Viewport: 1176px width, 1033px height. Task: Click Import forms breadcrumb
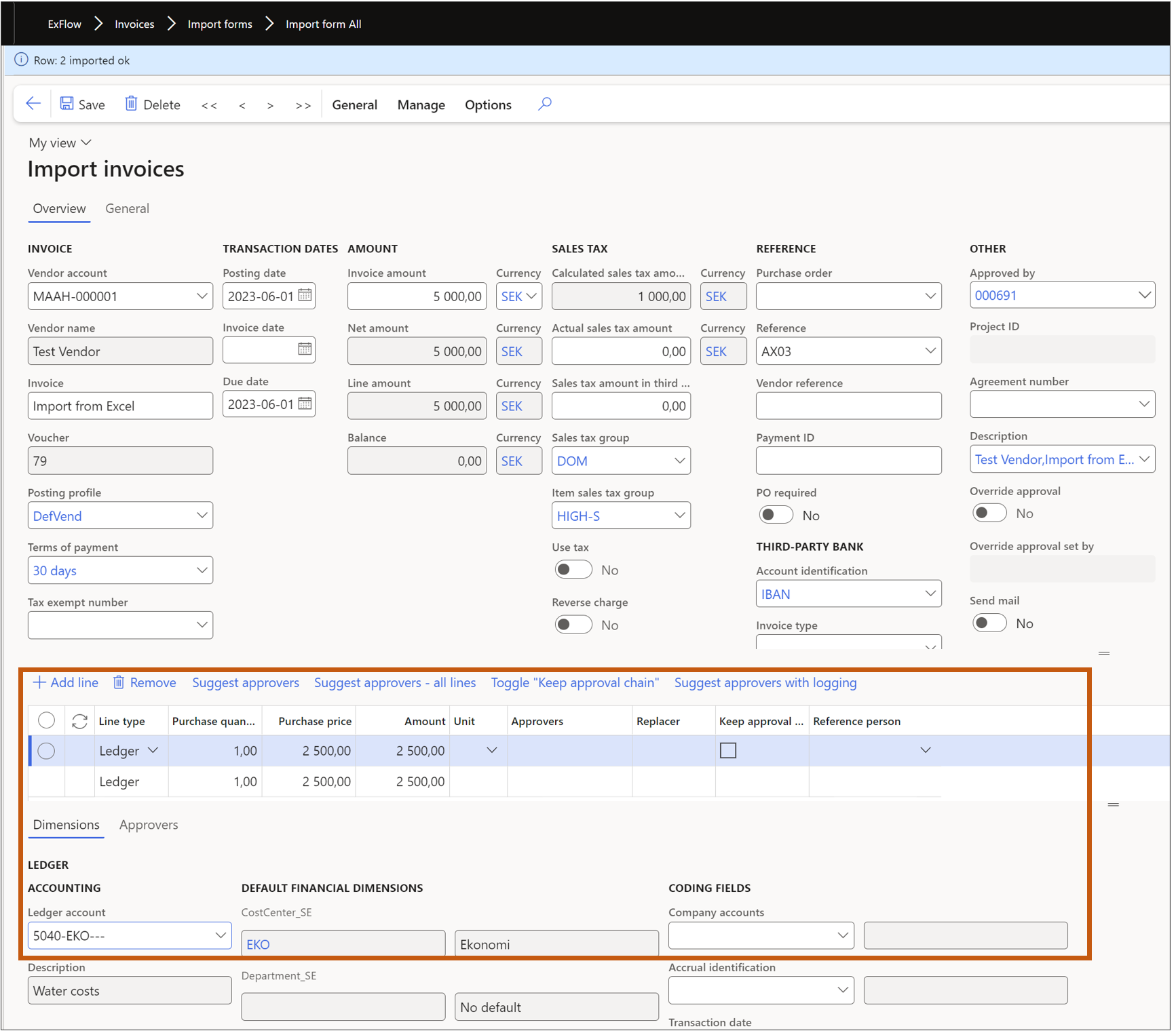tap(220, 24)
